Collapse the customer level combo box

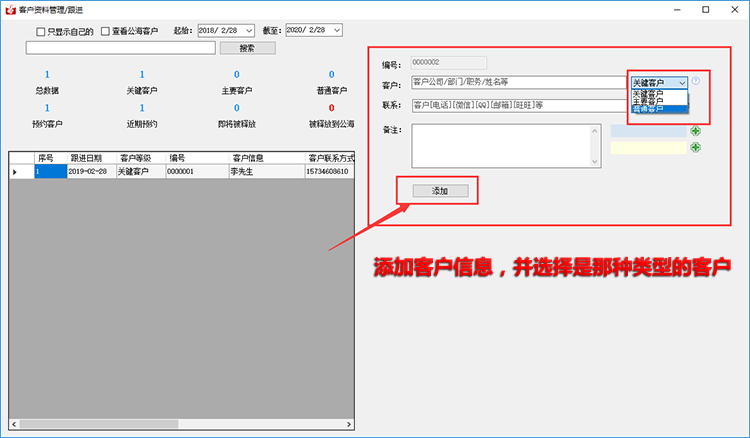tap(682, 83)
